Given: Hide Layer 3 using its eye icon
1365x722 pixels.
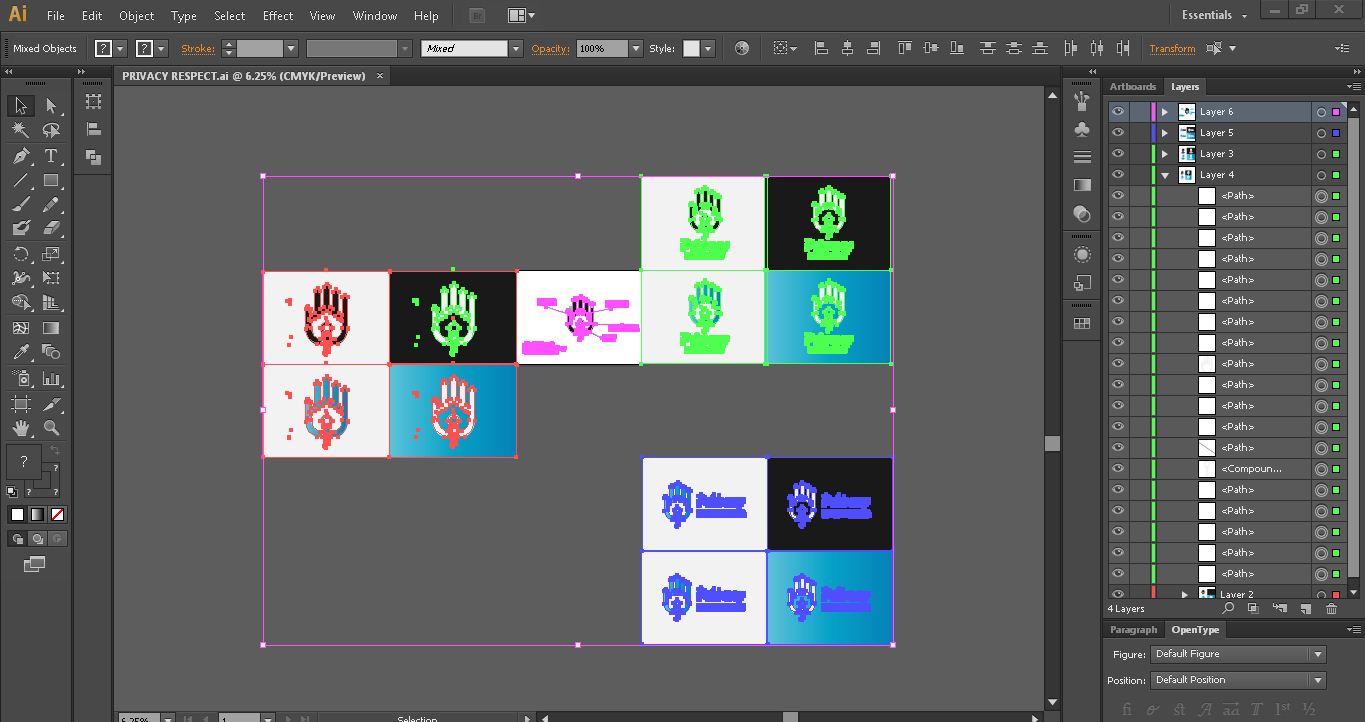Looking at the screenshot, I should 1118,154.
